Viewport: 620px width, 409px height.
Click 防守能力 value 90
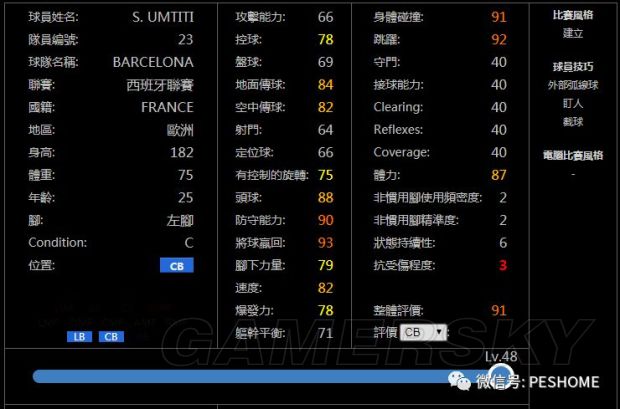(325, 220)
